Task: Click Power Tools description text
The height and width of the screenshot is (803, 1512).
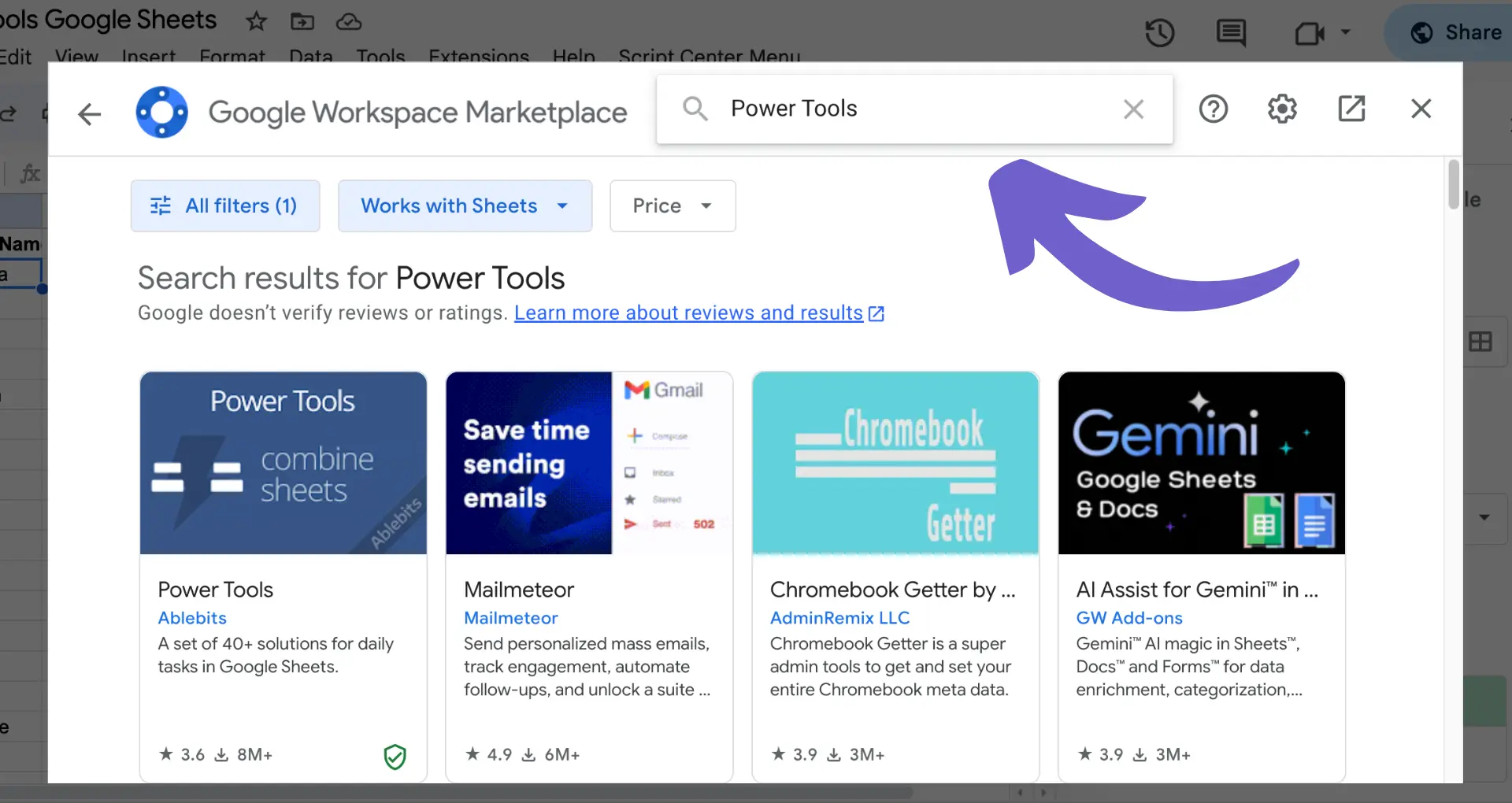Action: [x=276, y=655]
